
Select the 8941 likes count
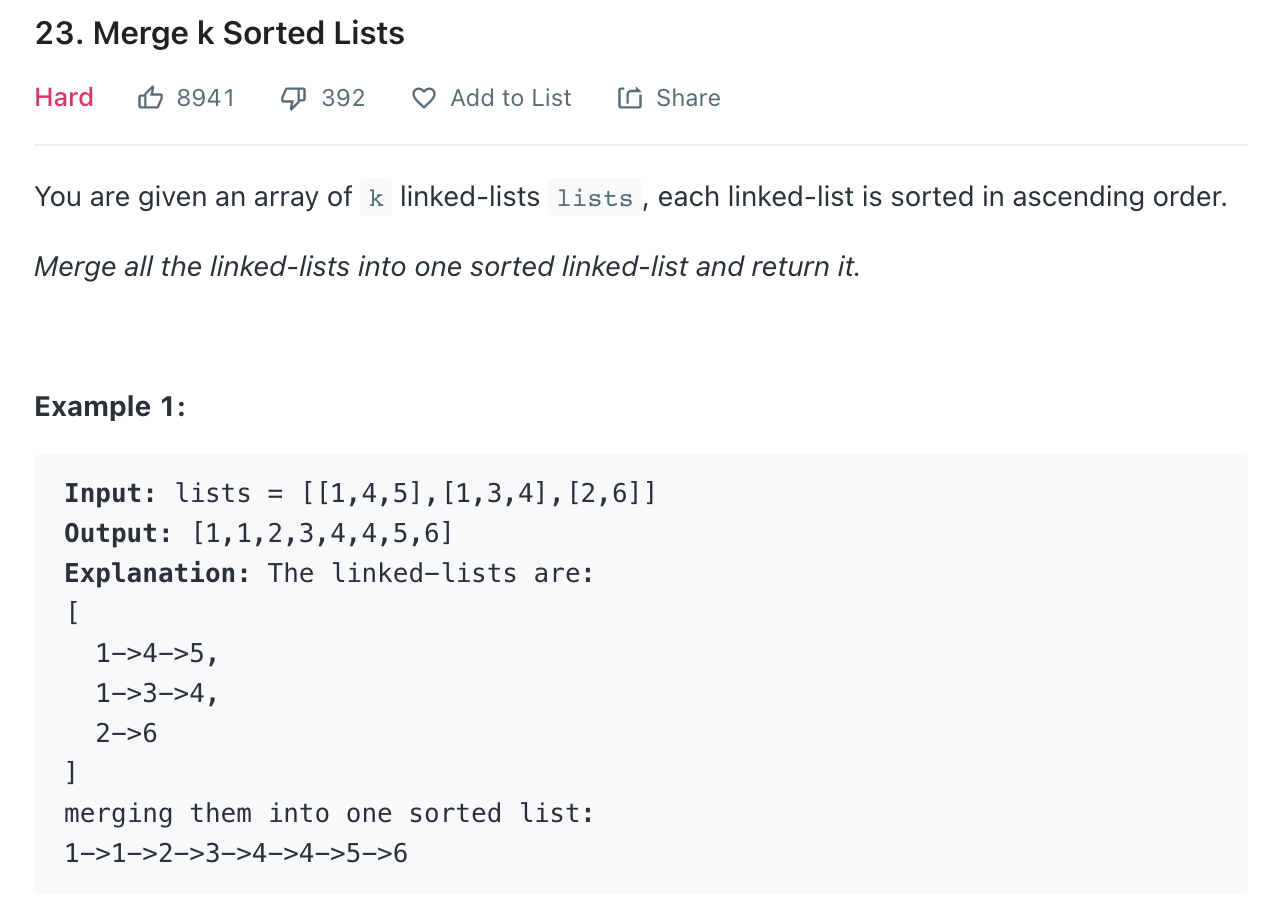pyautogui.click(x=205, y=98)
